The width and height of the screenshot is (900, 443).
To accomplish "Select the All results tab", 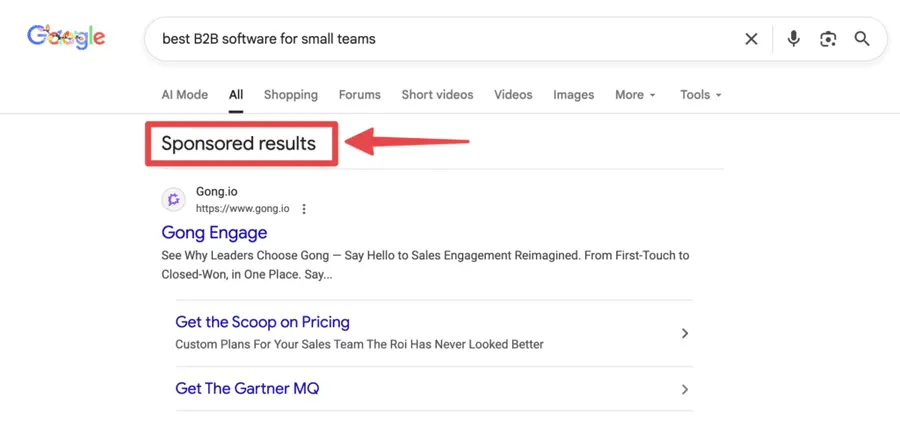I will (x=236, y=95).
